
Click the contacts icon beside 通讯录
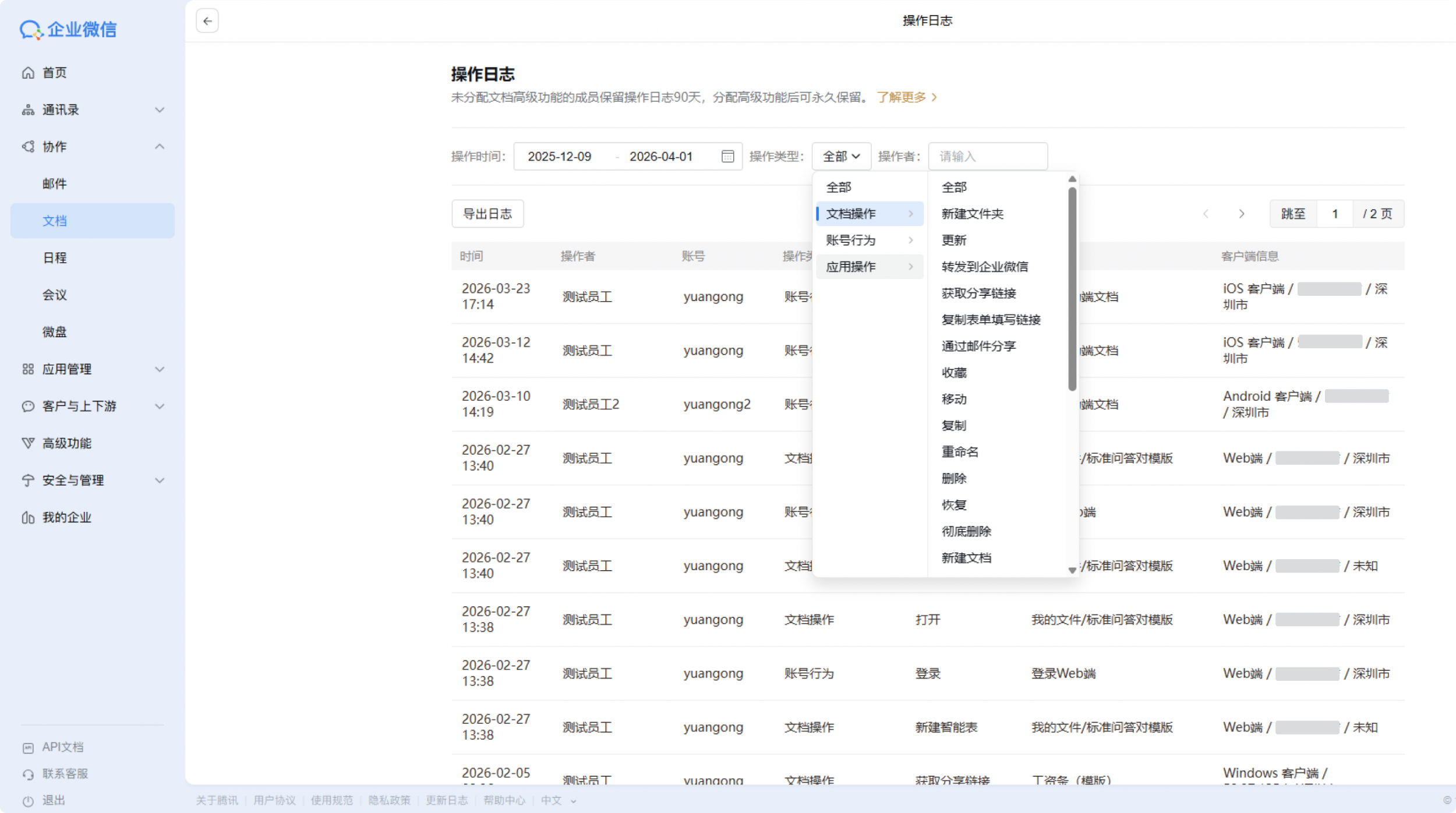tap(28, 110)
